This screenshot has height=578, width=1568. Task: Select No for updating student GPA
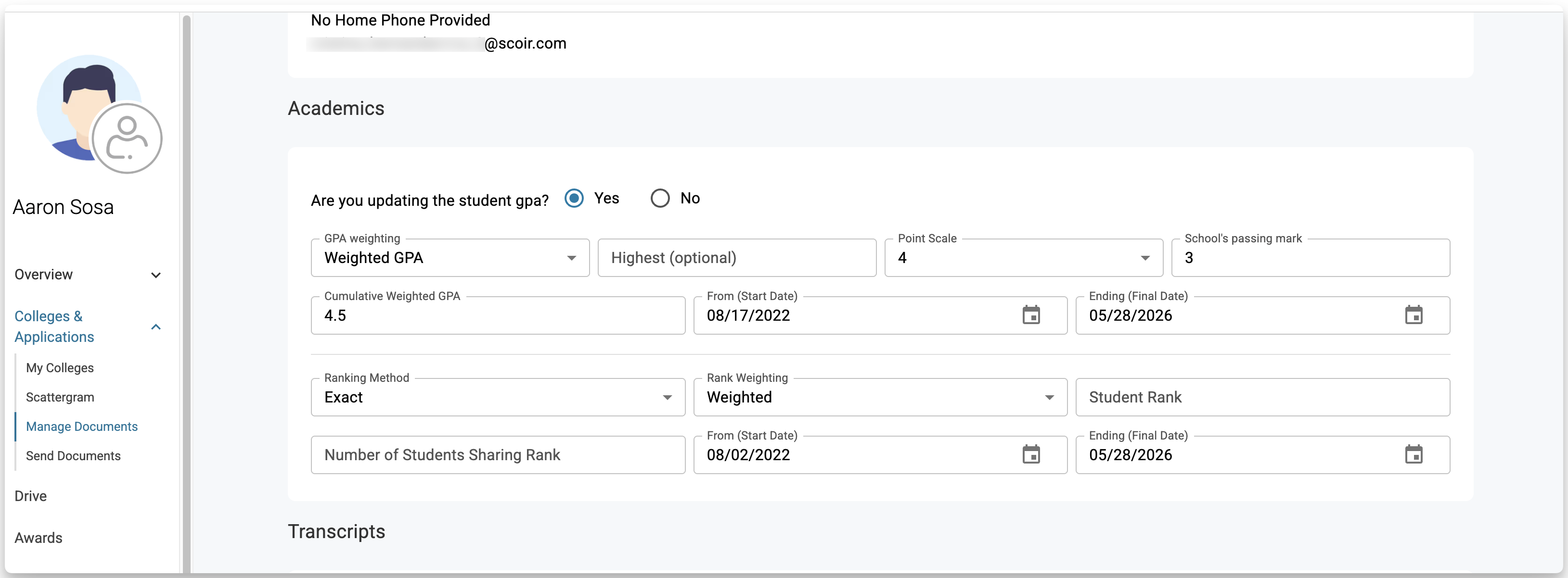660,198
